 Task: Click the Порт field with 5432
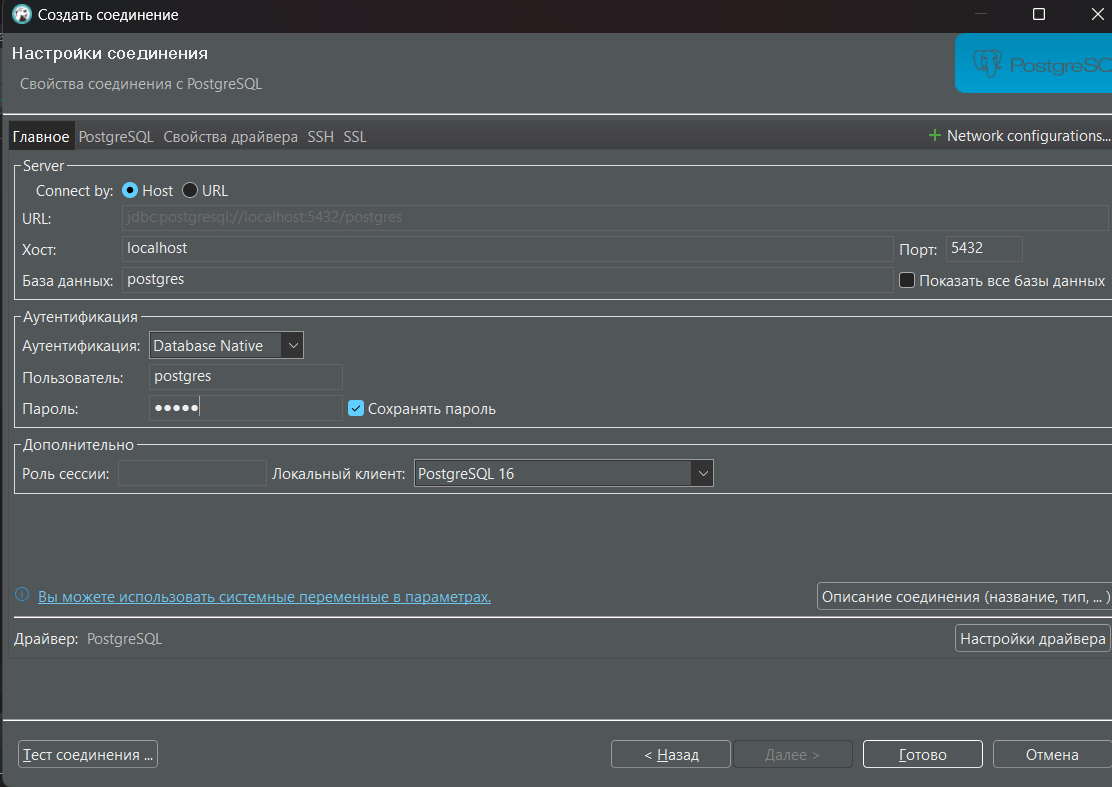point(984,248)
